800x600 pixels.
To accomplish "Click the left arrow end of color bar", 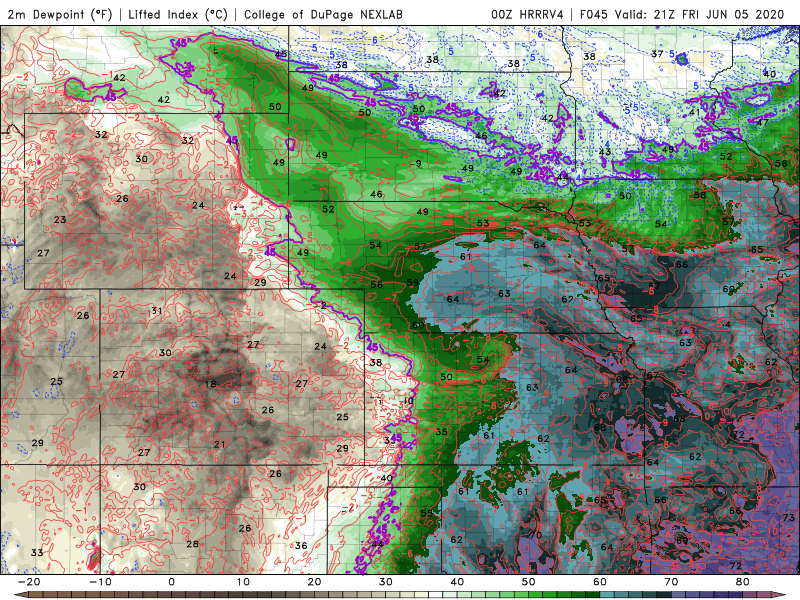I will point(19,595).
